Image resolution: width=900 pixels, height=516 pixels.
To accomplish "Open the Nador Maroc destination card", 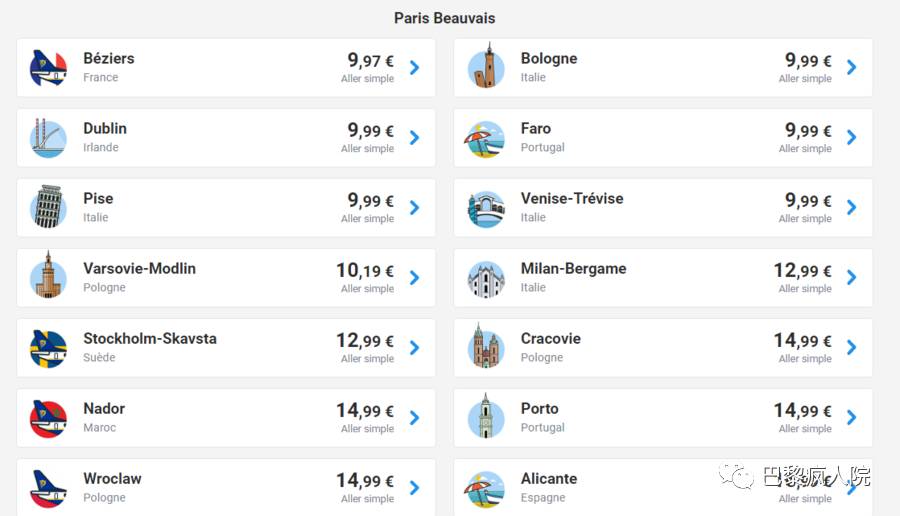I will [226, 418].
